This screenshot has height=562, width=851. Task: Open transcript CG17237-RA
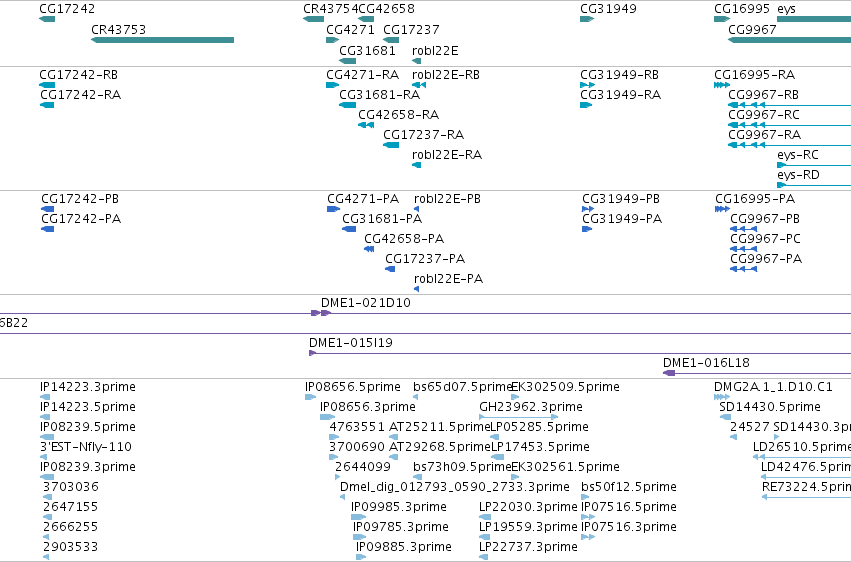[x=423, y=135]
